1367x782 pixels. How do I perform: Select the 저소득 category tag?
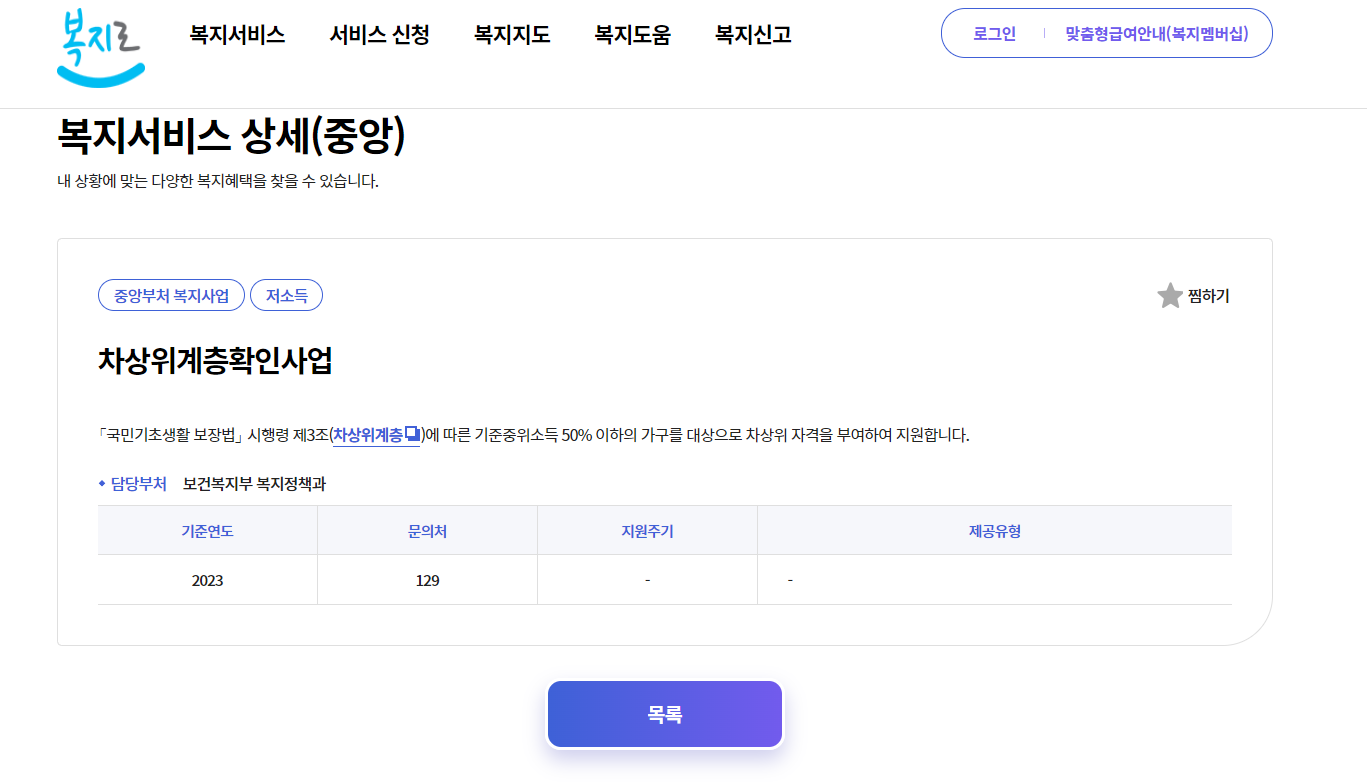[x=286, y=294]
